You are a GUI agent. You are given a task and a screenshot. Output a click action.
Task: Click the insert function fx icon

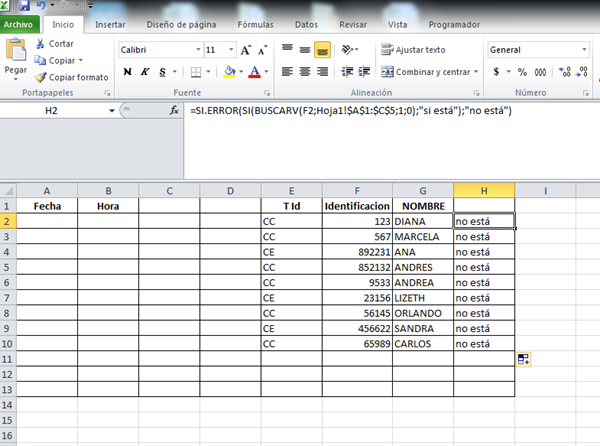[174, 110]
